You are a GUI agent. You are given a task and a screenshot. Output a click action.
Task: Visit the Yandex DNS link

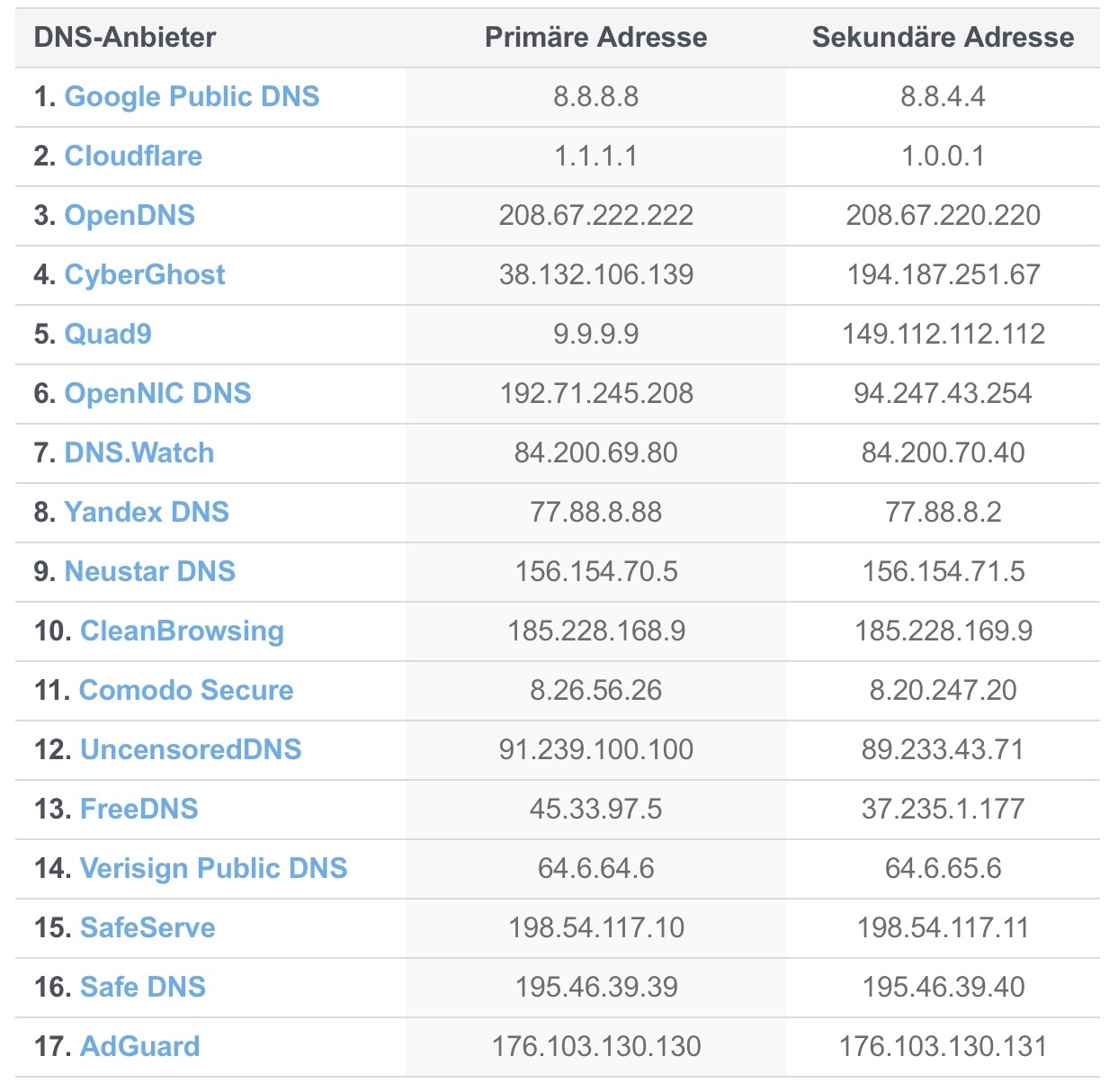147,513
